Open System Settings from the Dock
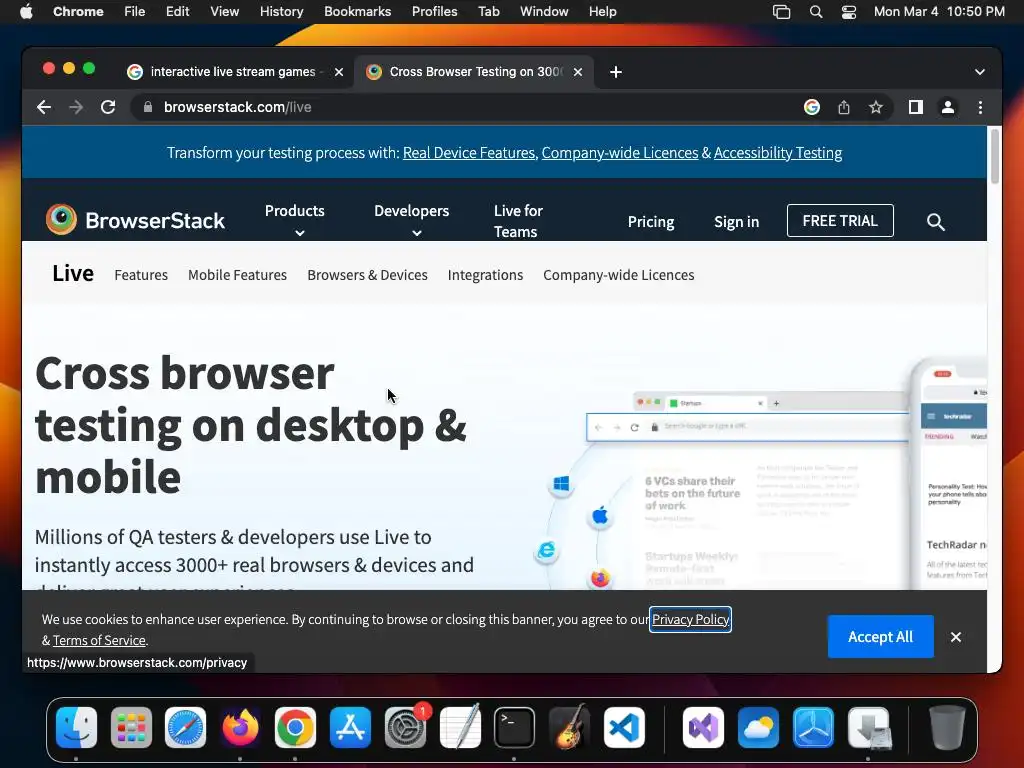 pyautogui.click(x=406, y=728)
